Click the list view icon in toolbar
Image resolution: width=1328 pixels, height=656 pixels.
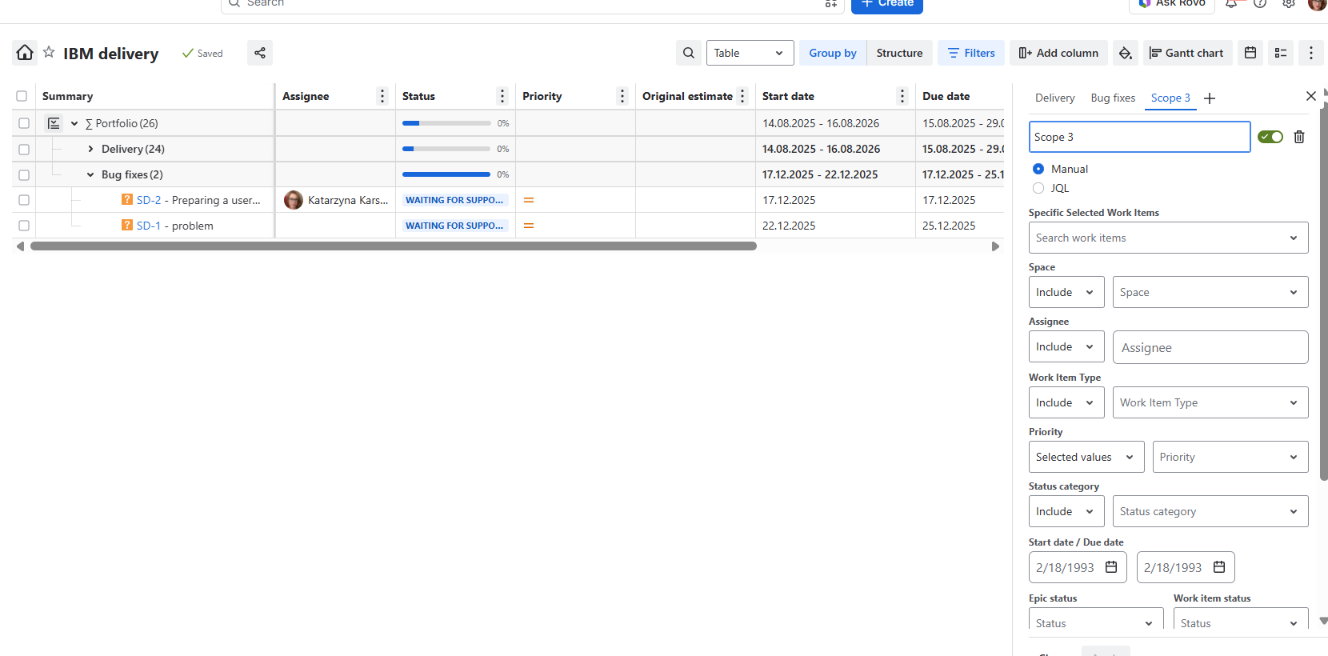[x=1281, y=53]
